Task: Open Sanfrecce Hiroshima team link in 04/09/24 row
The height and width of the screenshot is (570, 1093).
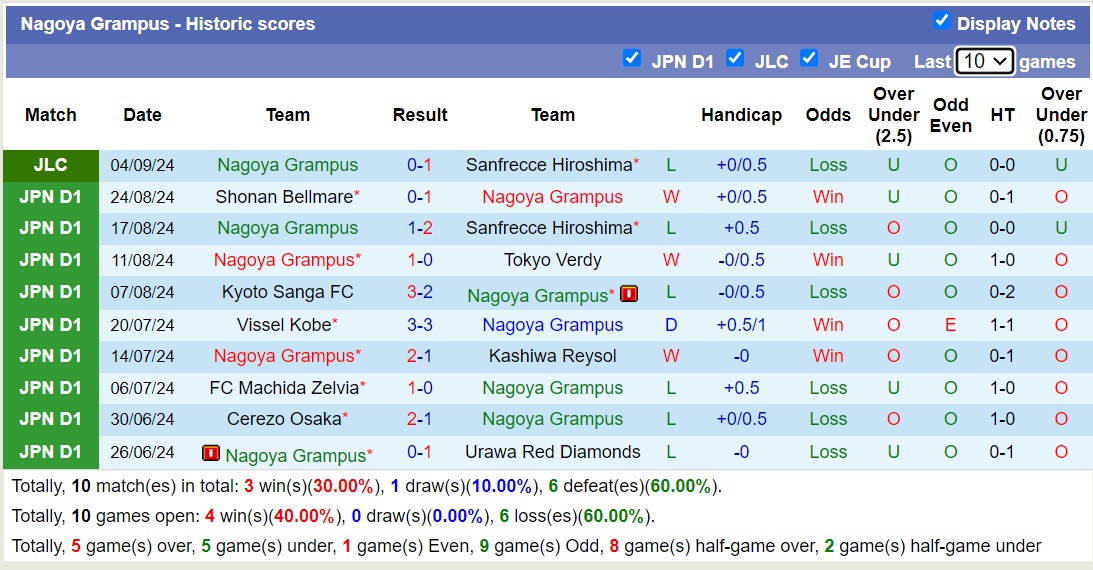Action: pyautogui.click(x=549, y=165)
